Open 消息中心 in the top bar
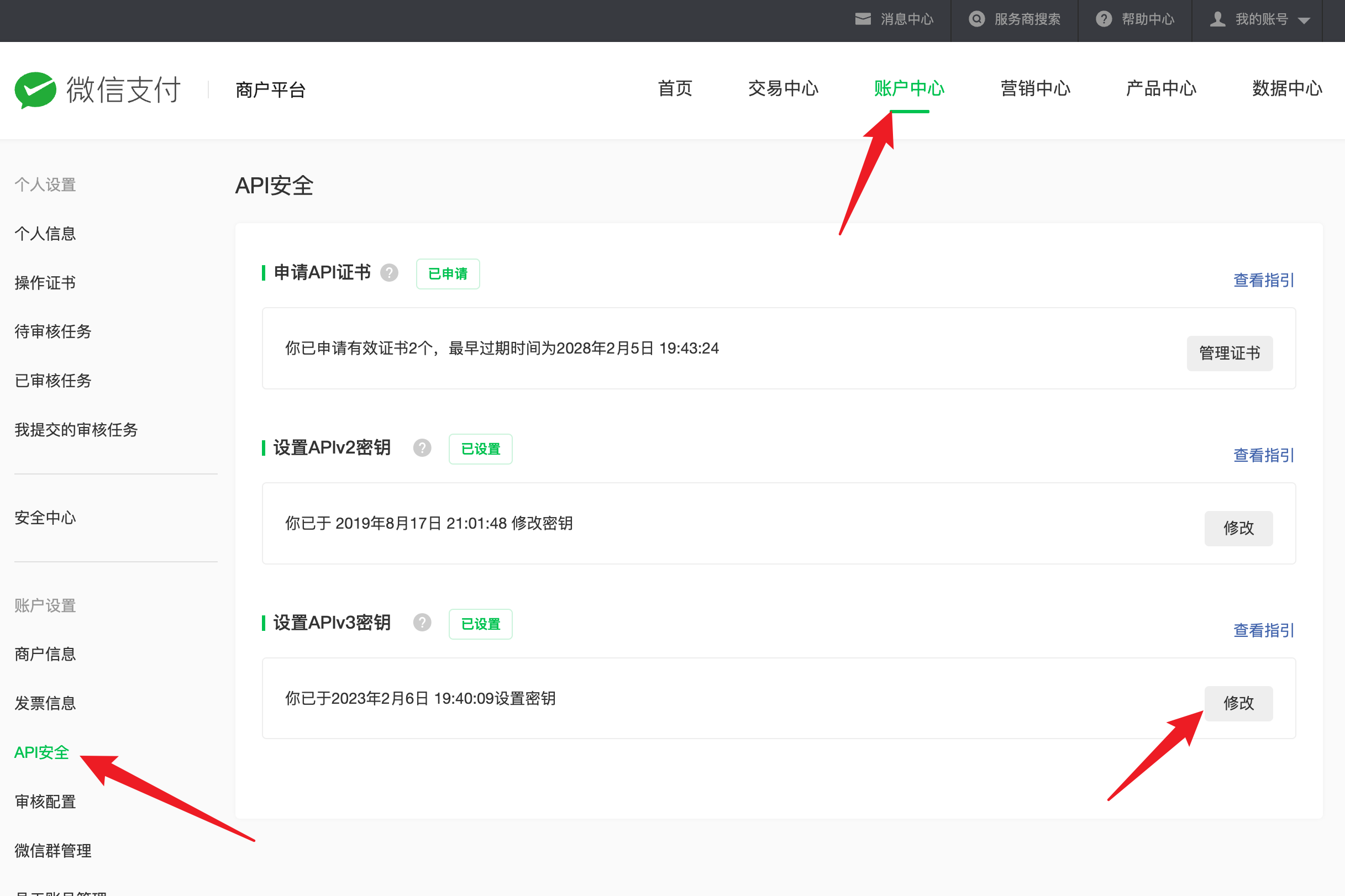The width and height of the screenshot is (1345, 896). (x=907, y=19)
